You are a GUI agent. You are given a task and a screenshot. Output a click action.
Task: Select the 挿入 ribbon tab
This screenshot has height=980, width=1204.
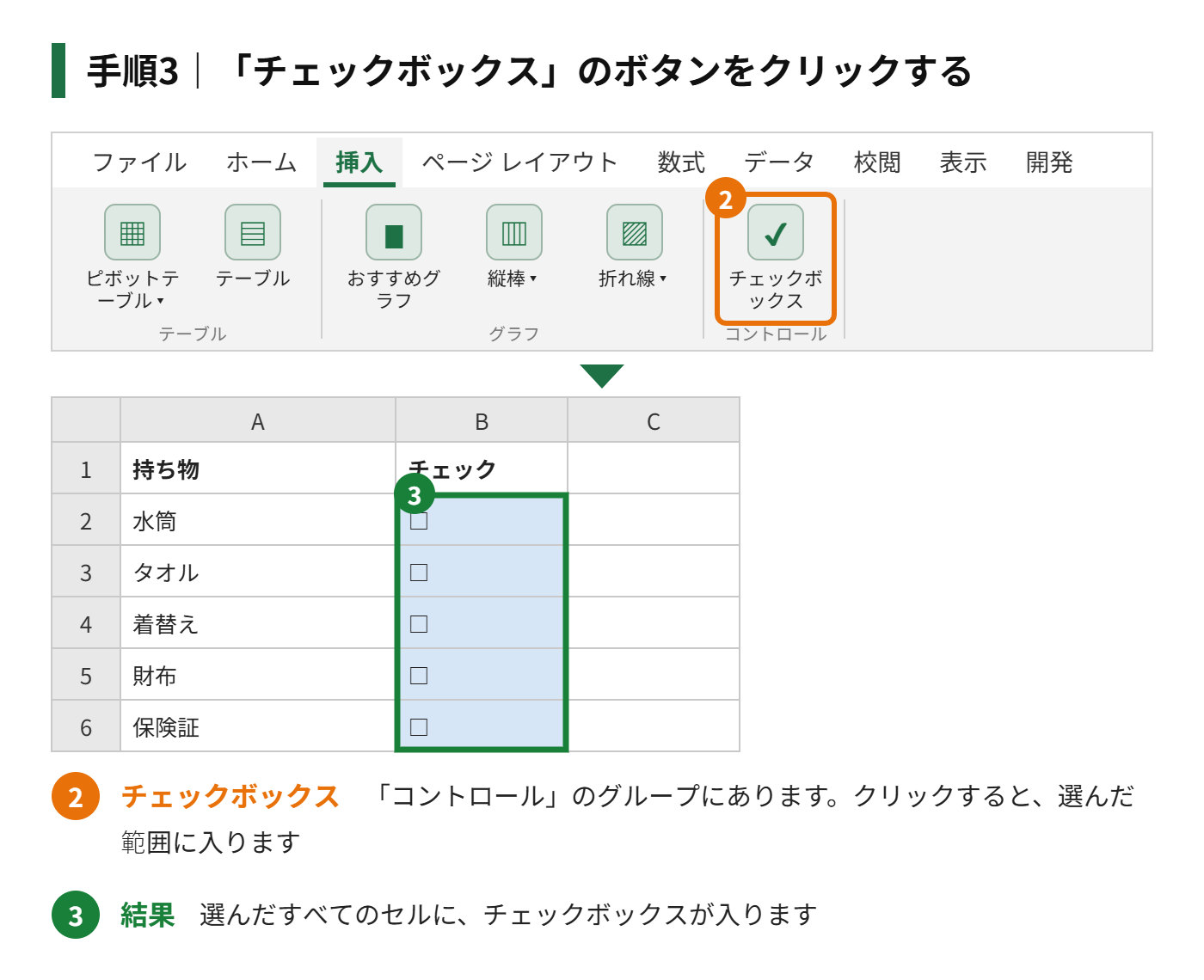(x=359, y=162)
